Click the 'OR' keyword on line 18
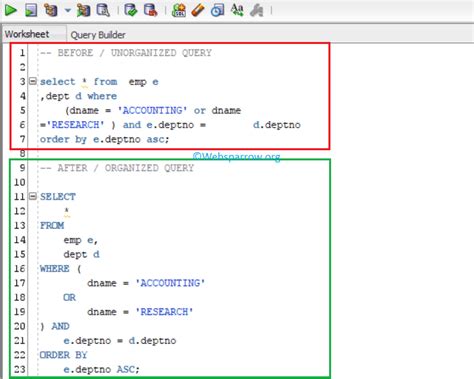Viewport: 474px width, 379px height. (69, 297)
